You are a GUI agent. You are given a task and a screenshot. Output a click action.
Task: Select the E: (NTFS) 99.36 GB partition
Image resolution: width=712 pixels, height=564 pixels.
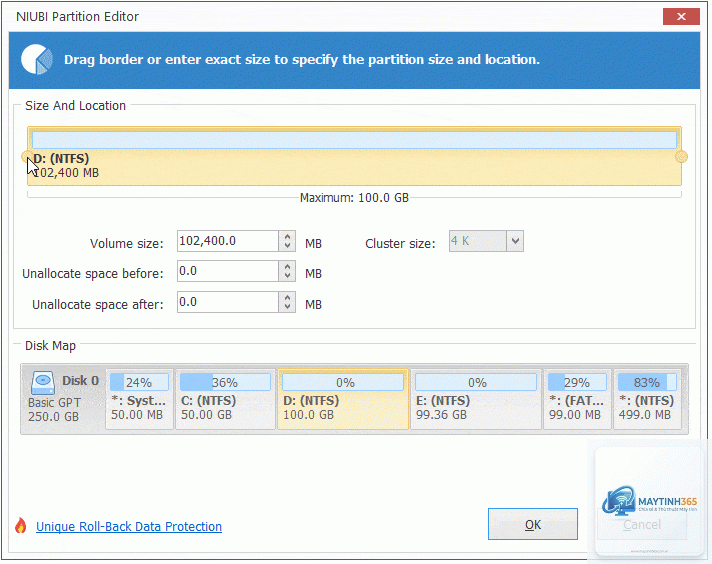(476, 399)
